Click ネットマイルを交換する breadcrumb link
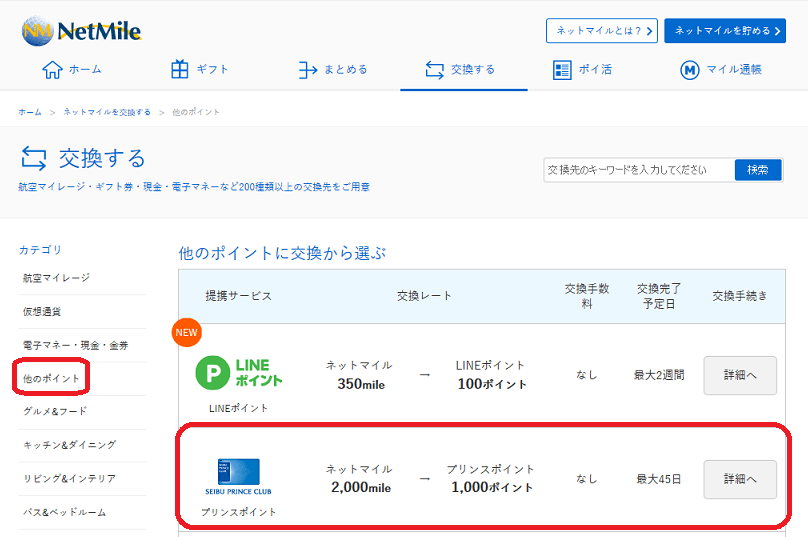Screen dimensions: 808x537 coord(107,112)
